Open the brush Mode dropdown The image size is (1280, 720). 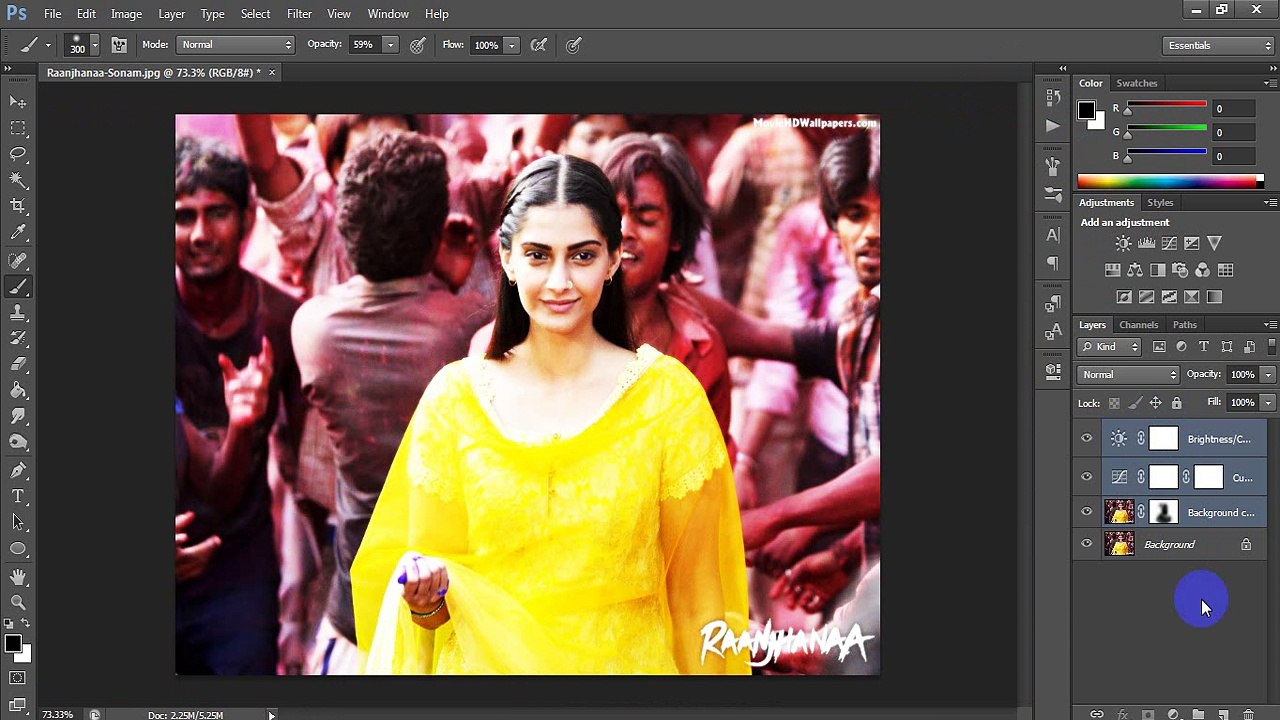tap(236, 45)
